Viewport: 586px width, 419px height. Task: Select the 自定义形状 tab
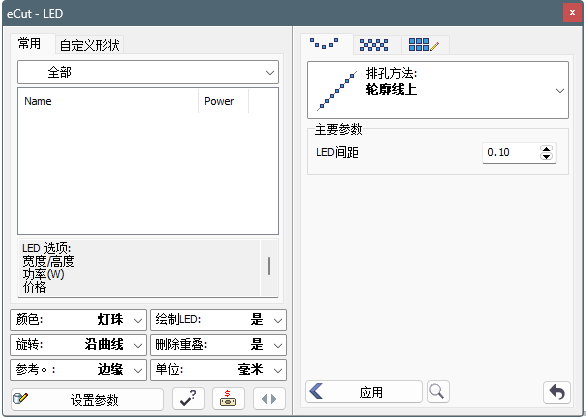pos(89,45)
